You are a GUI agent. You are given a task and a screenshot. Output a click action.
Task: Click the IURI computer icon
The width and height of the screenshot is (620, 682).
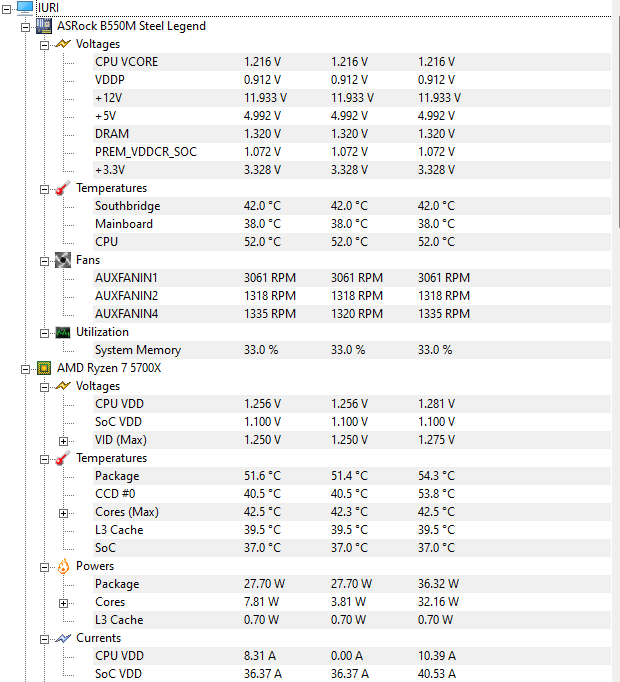click(24, 8)
